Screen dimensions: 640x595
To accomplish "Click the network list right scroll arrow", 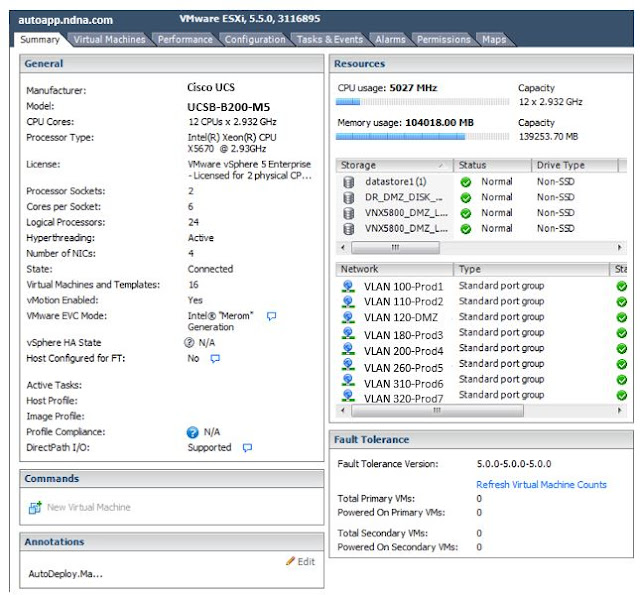I will pos(620,411).
